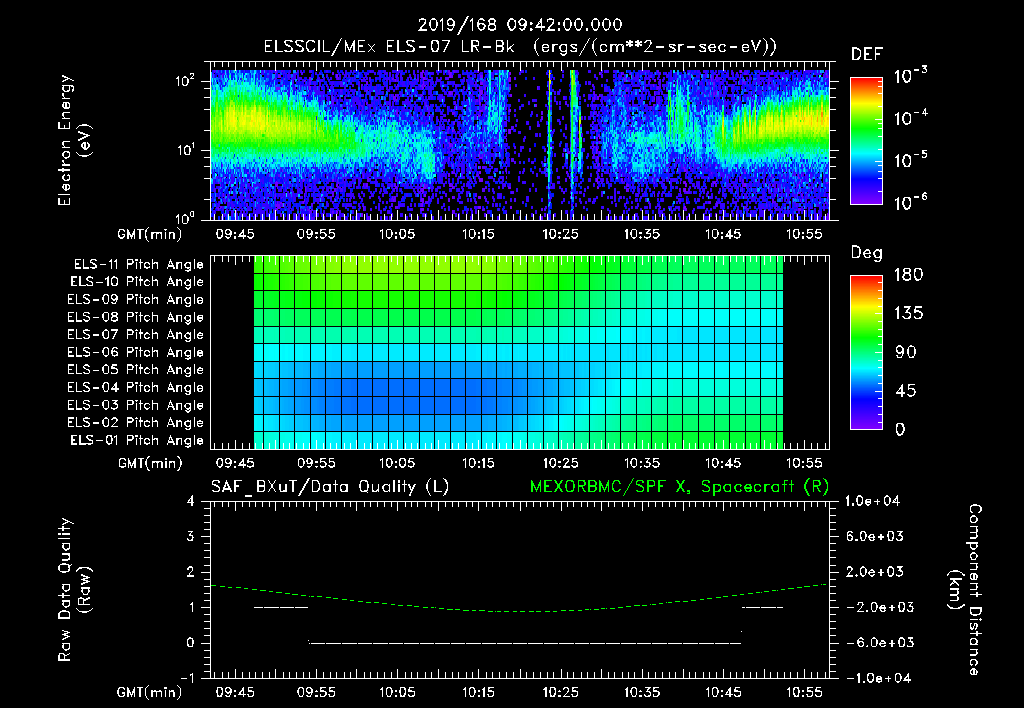The height and width of the screenshot is (708, 1024).
Task: Click the timestamp title 2019/168 09:42:00.000
Action: (x=520, y=25)
